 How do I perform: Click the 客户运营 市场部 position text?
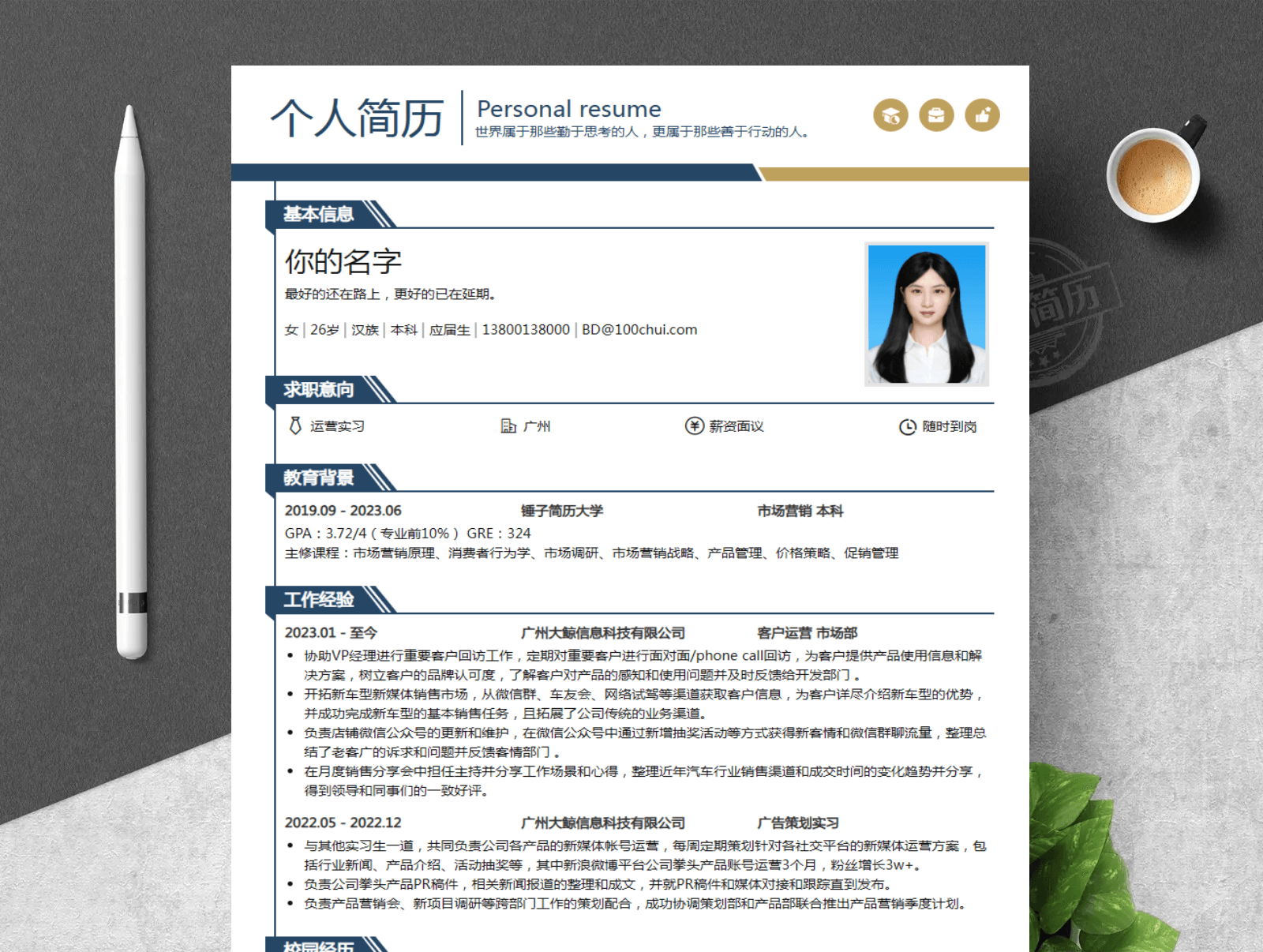pyautogui.click(x=807, y=633)
